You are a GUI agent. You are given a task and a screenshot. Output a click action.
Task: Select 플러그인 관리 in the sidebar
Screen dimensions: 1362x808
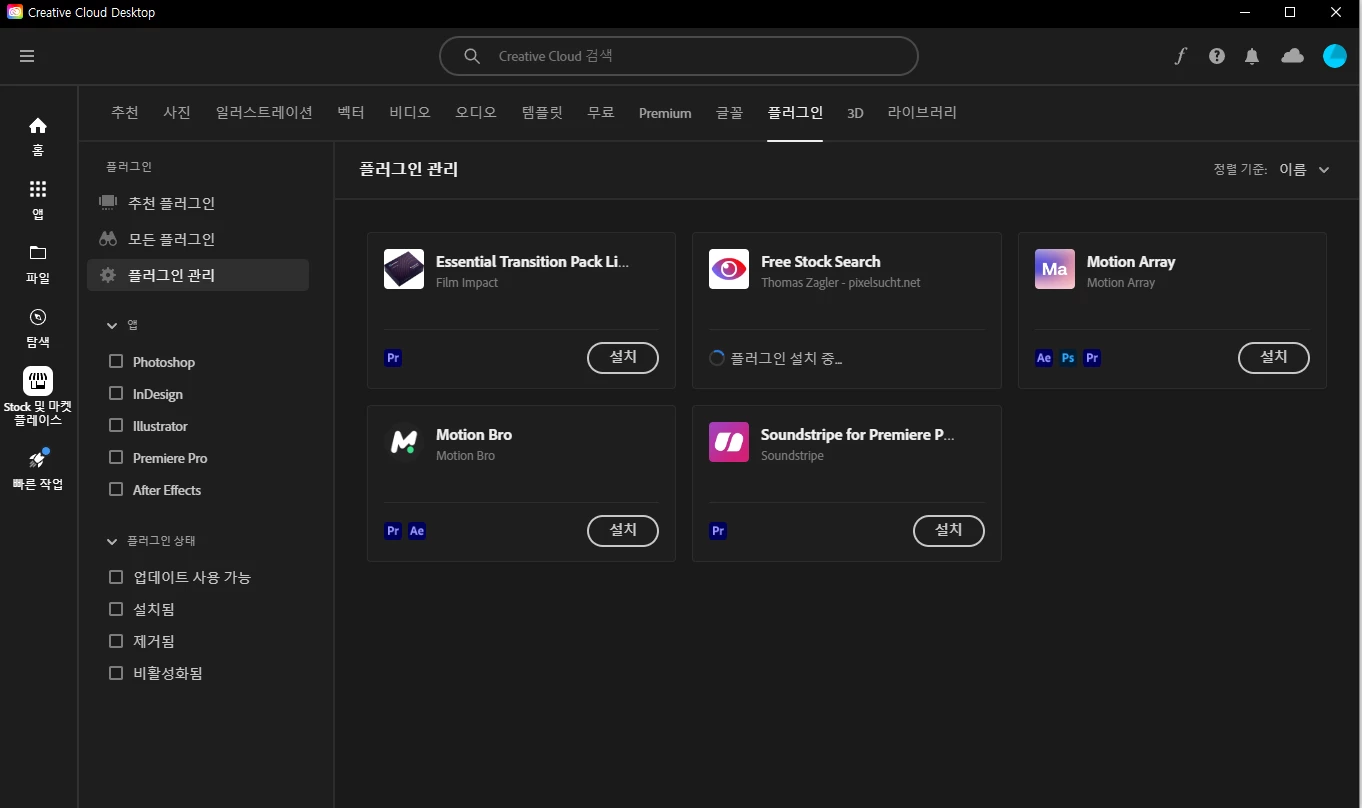[198, 275]
